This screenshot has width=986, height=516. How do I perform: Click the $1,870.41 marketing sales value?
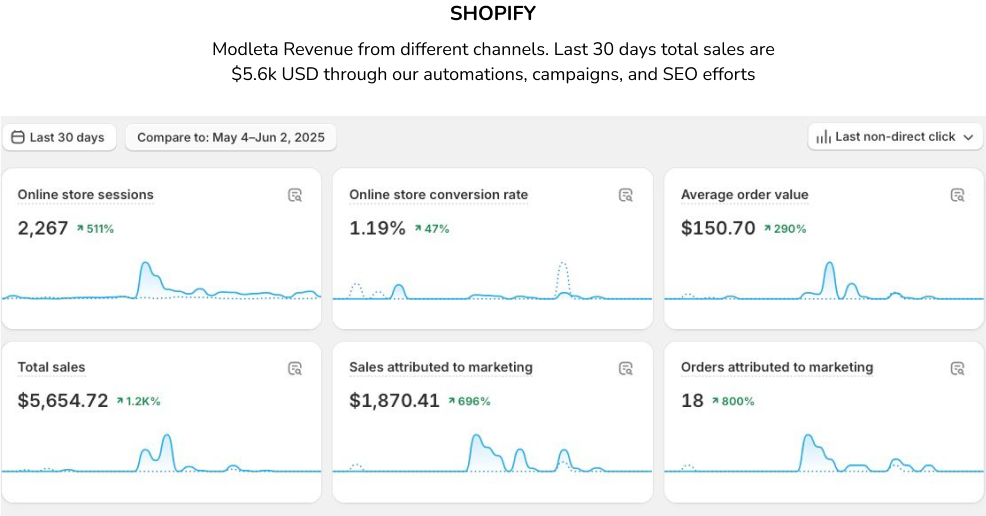394,400
